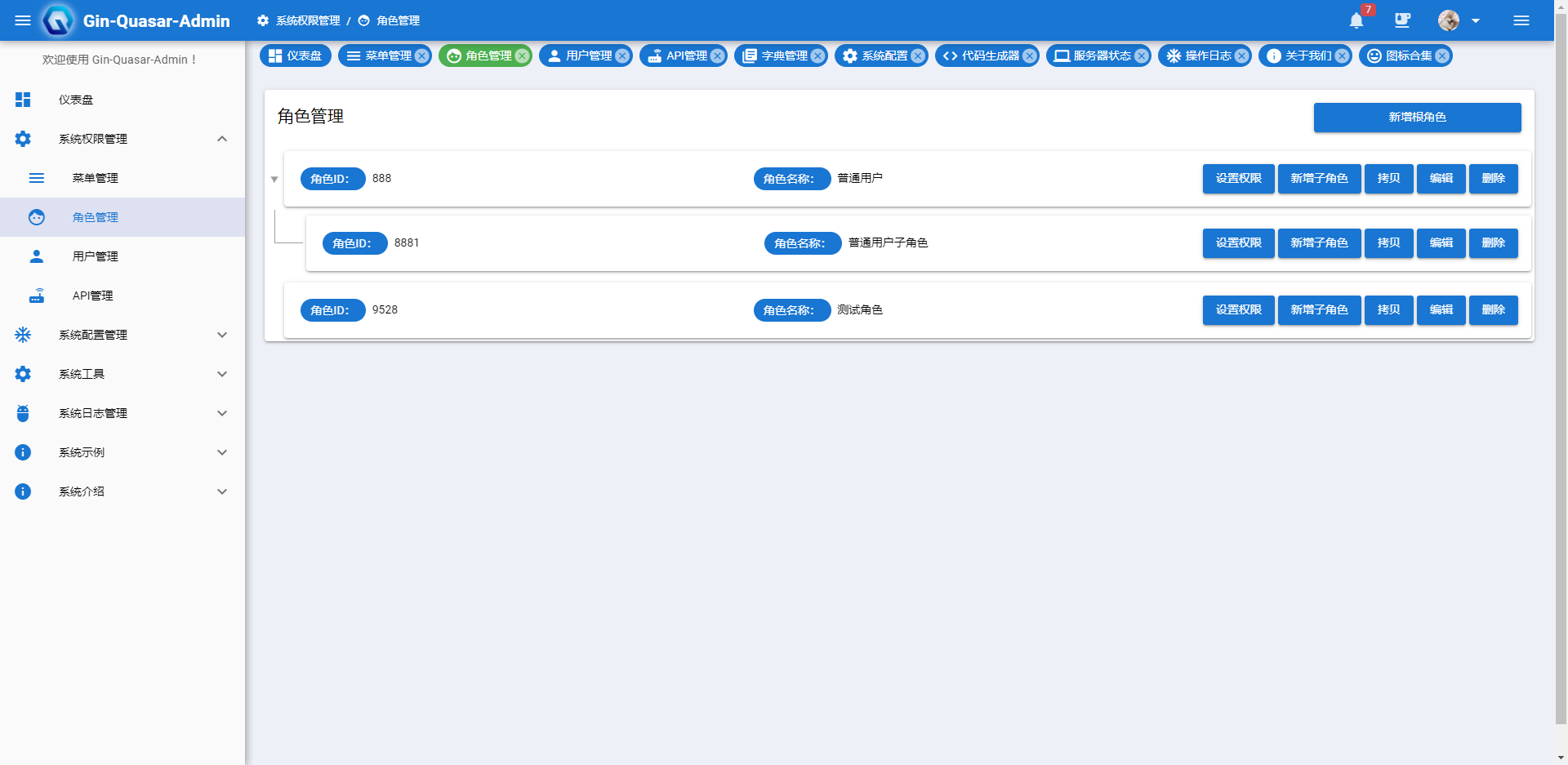Screen dimensions: 1568x765
Task: Close the 字典管理 tab
Action: coord(819,56)
